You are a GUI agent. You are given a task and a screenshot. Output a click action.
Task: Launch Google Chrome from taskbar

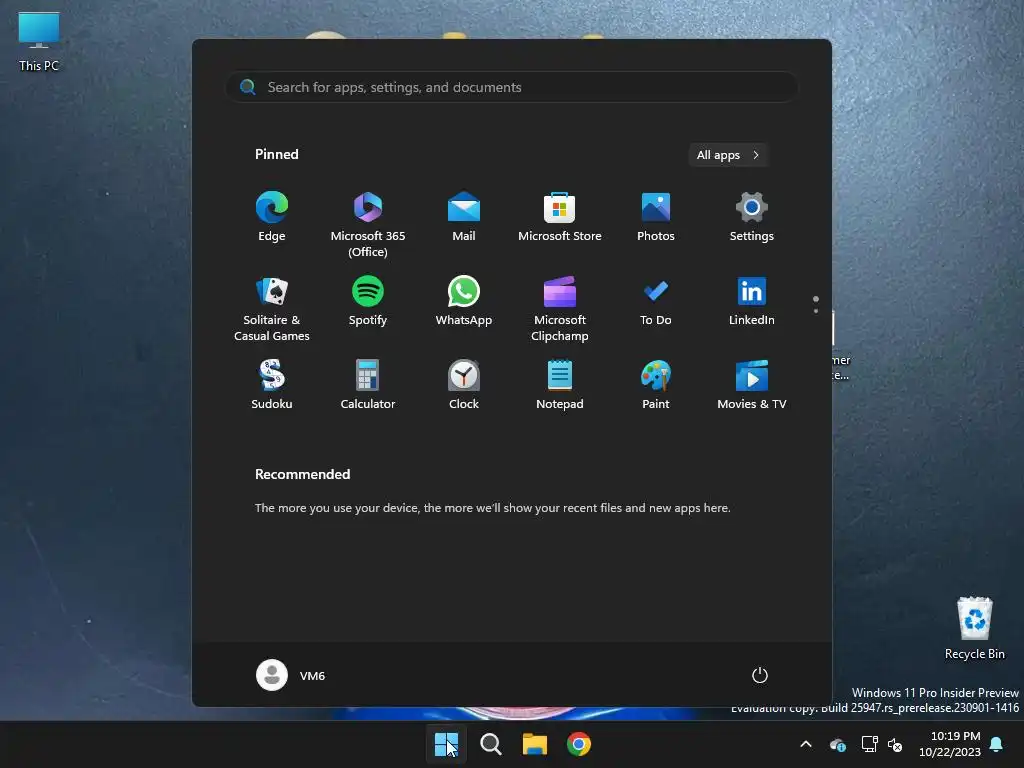(x=579, y=744)
